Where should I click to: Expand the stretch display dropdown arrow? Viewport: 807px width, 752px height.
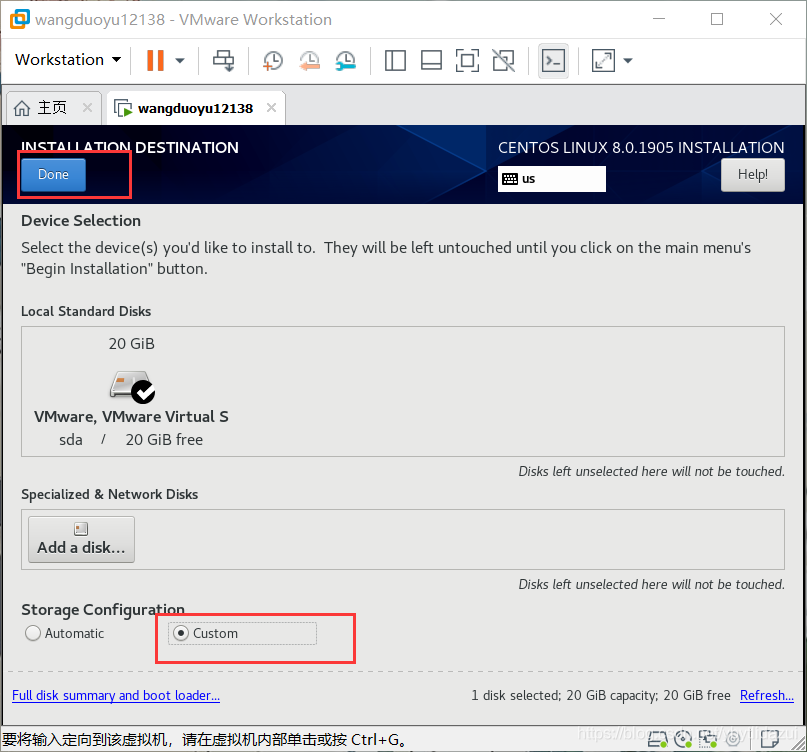click(627, 60)
